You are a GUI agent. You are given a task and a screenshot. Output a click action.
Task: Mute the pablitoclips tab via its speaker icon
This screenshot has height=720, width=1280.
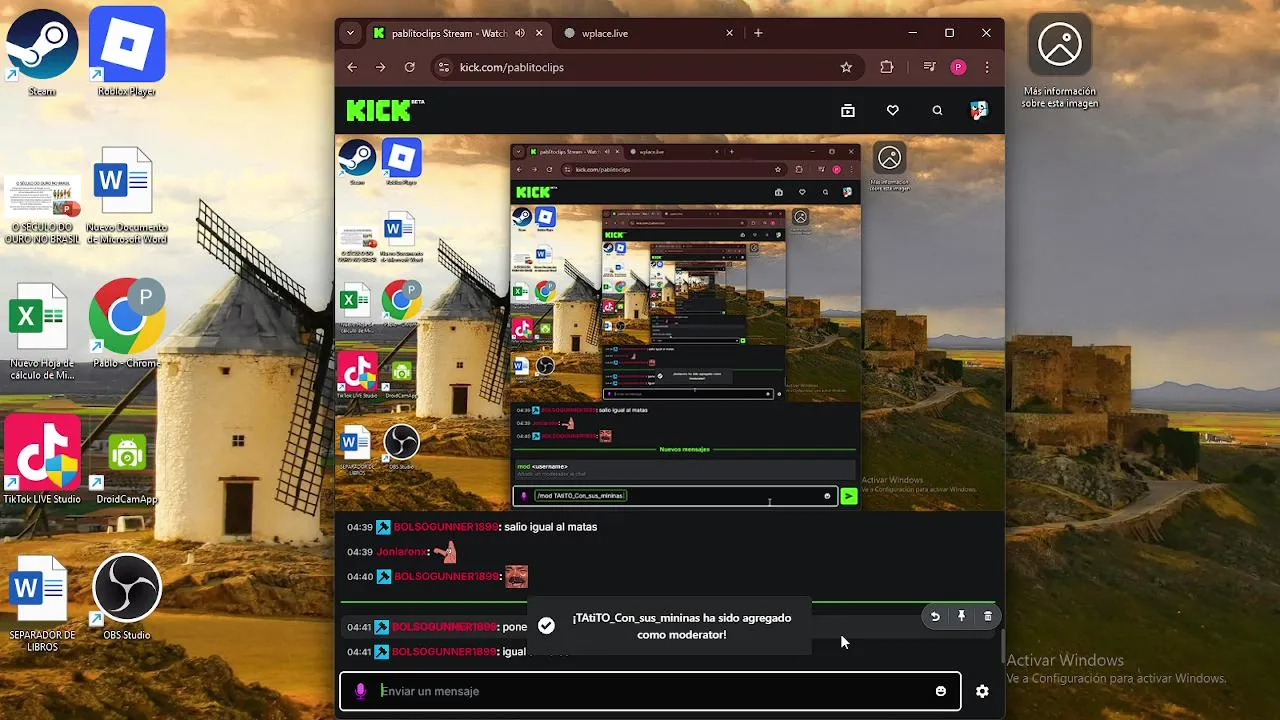520,33
